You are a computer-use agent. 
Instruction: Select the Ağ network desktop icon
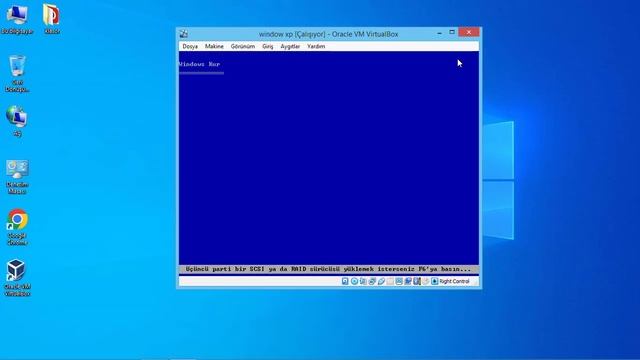tap(17, 121)
